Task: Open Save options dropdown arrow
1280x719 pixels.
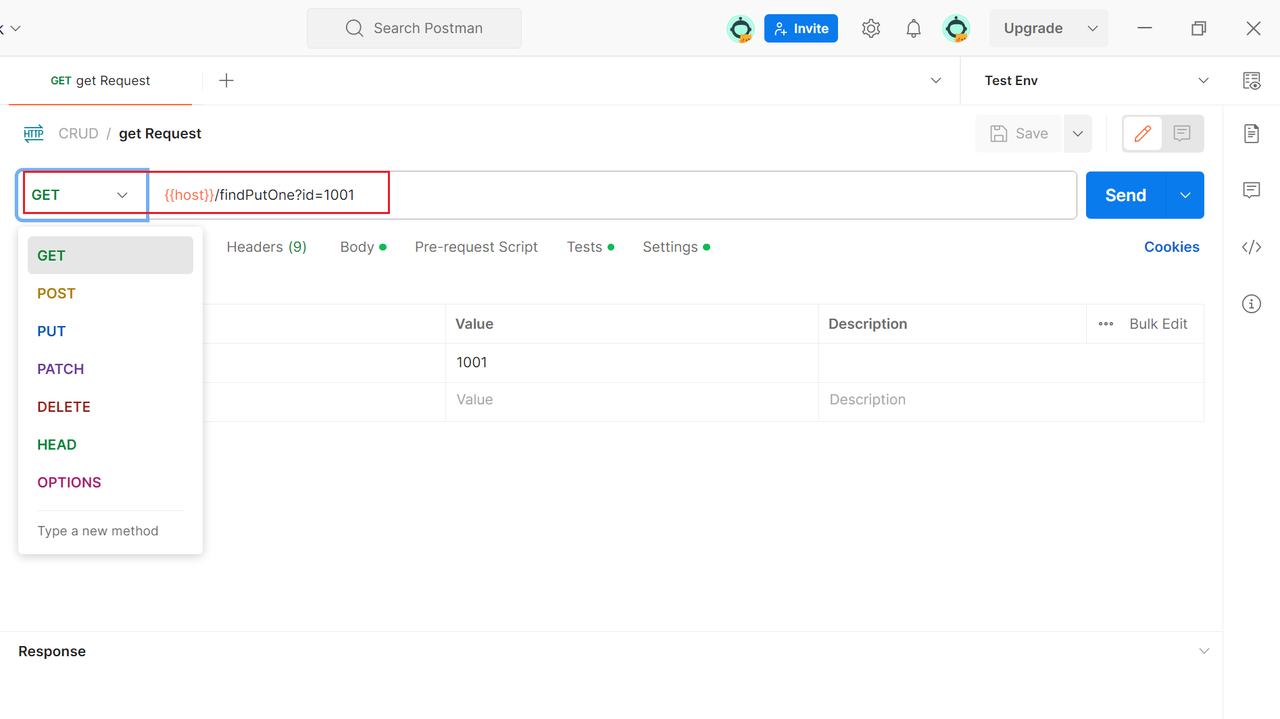Action: [x=1077, y=133]
